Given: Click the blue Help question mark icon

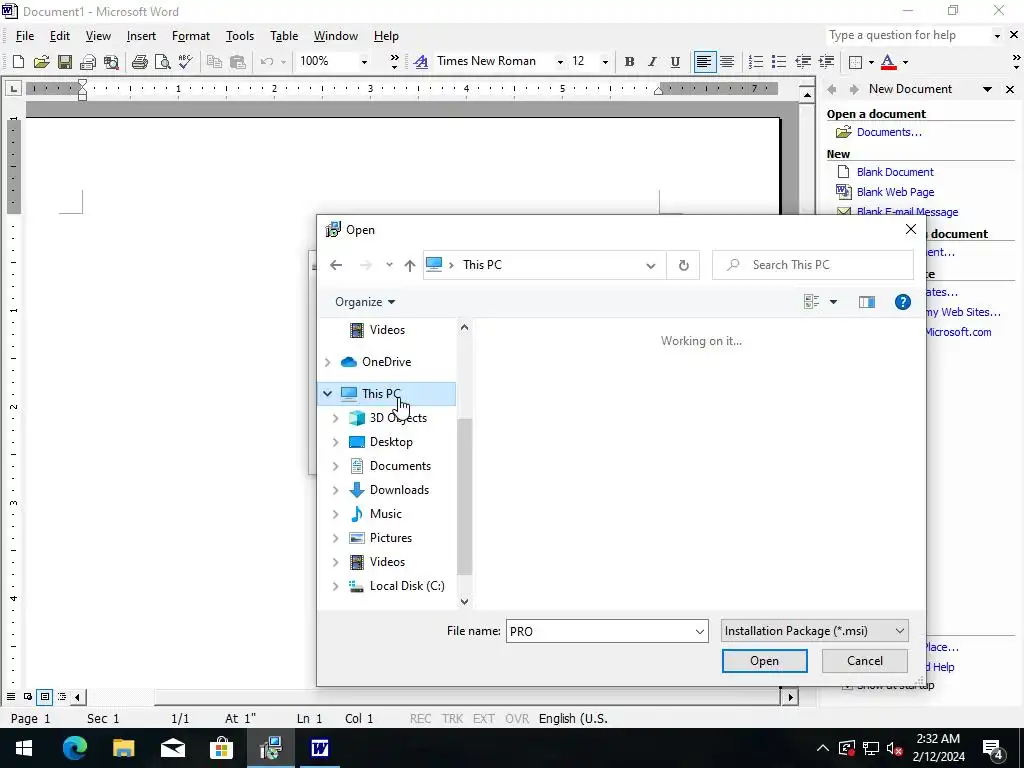Looking at the screenshot, I should (x=903, y=302).
